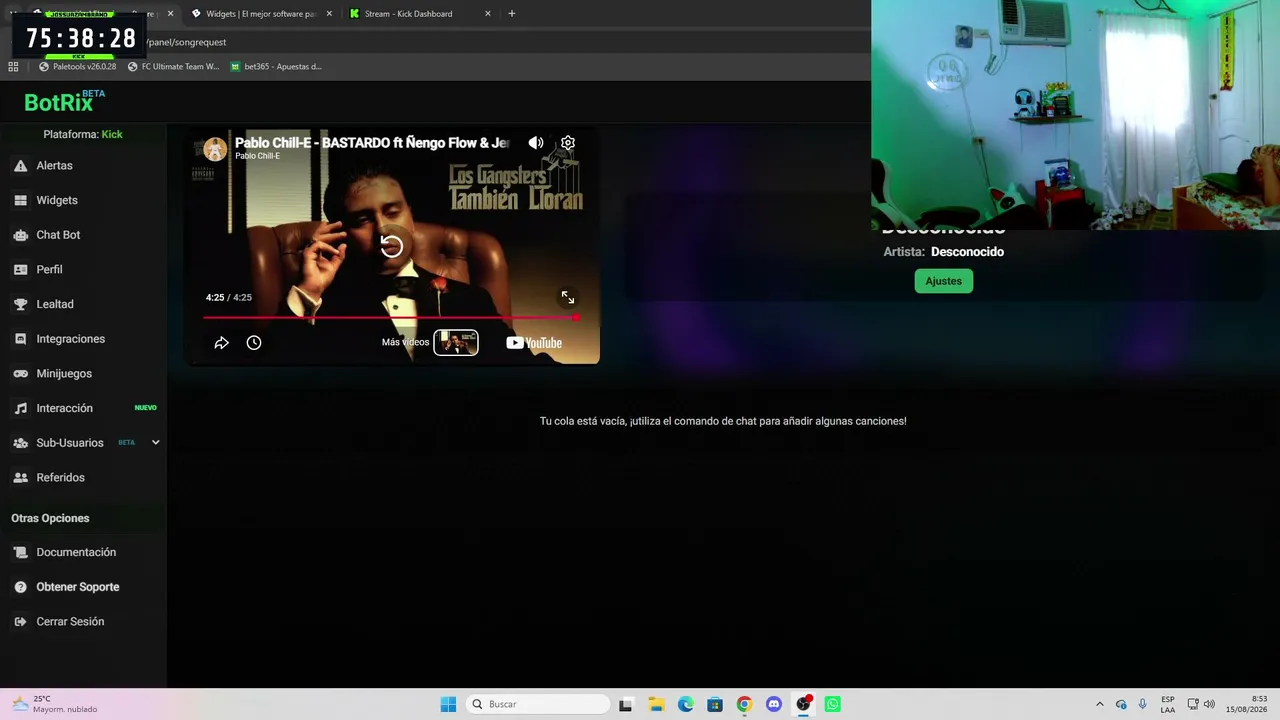Open Referidos in the sidebar

pos(60,477)
